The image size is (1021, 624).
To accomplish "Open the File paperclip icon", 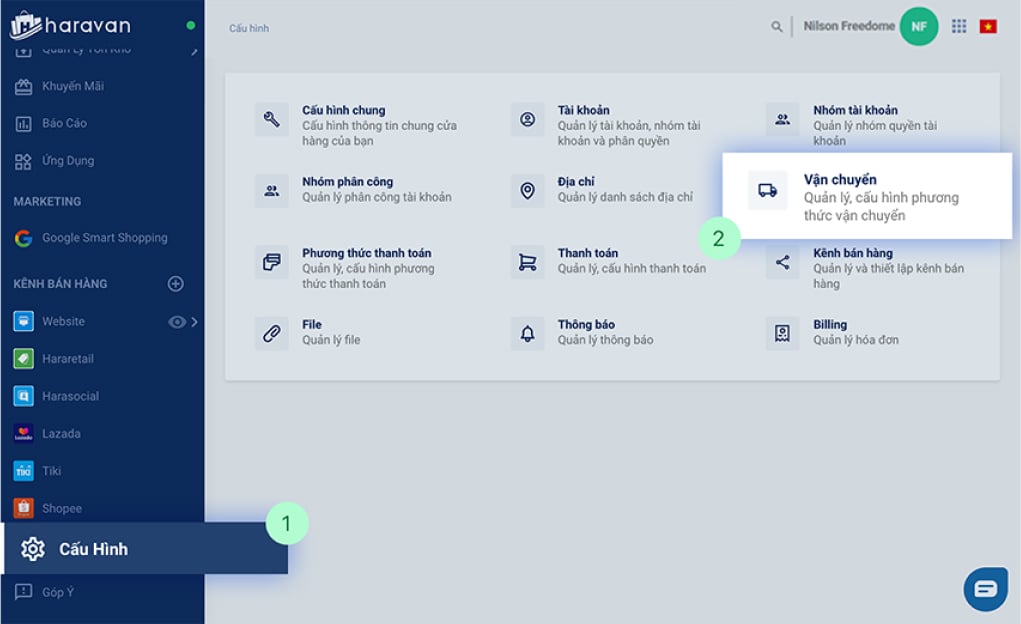I will point(272,333).
